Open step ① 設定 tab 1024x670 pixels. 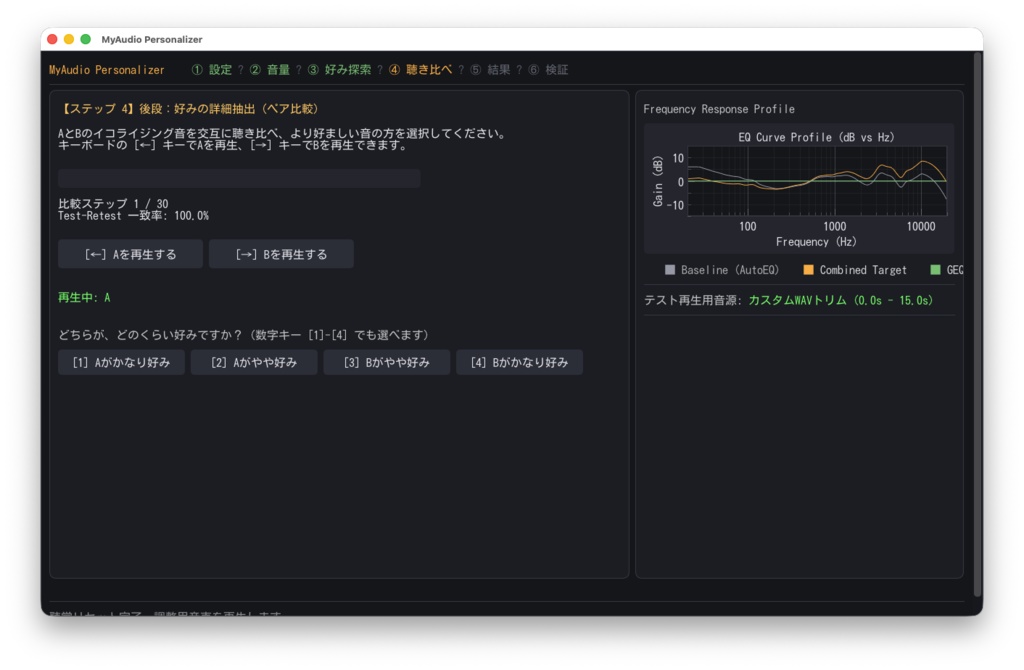[x=212, y=70]
